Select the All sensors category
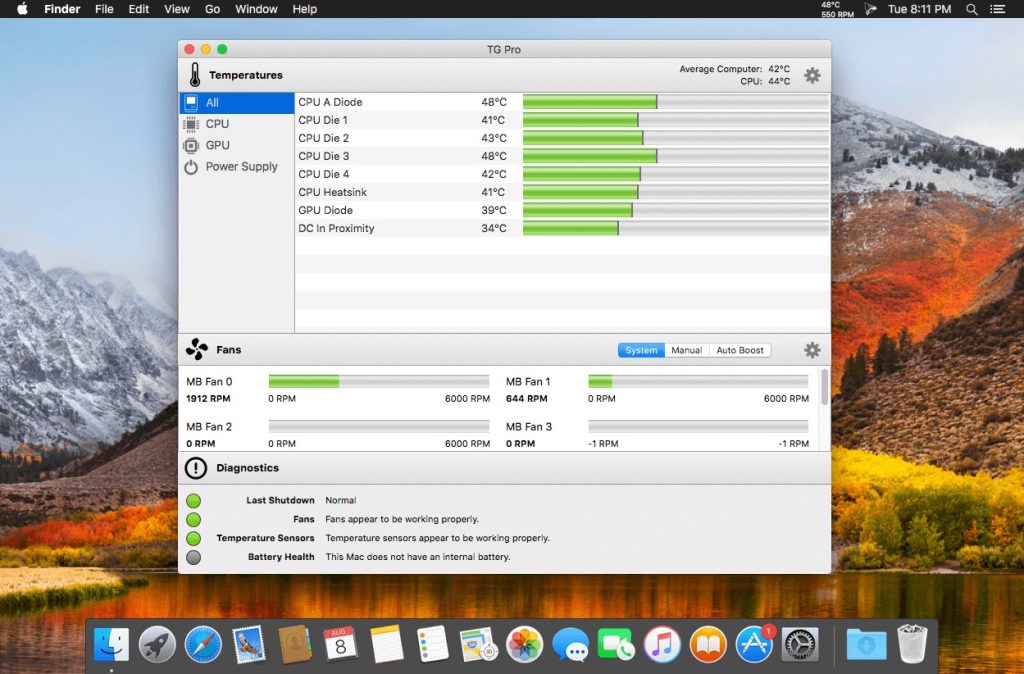Viewport: 1024px width, 674px height. click(212, 103)
